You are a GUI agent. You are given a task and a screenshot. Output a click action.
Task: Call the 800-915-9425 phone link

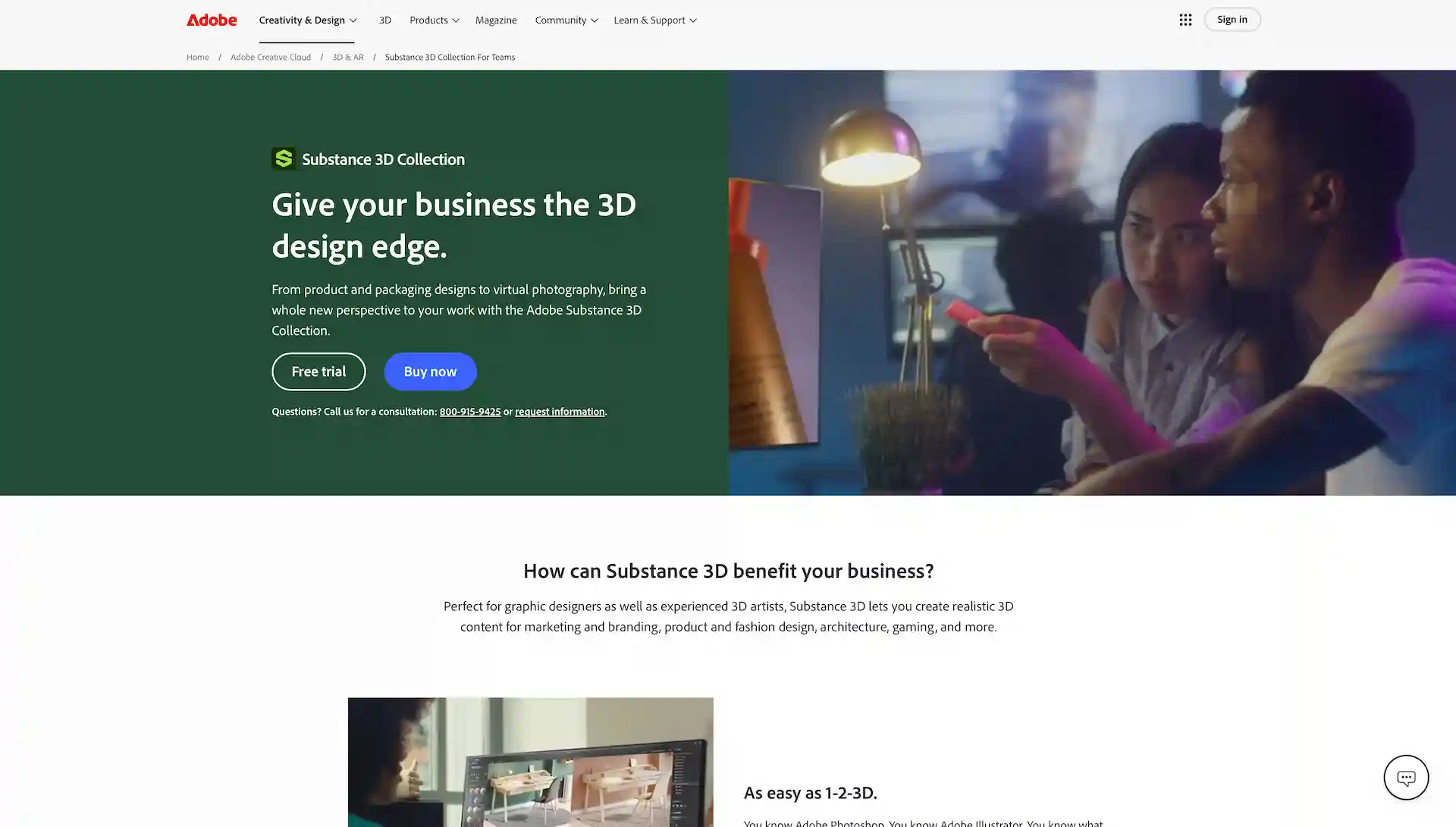click(470, 412)
